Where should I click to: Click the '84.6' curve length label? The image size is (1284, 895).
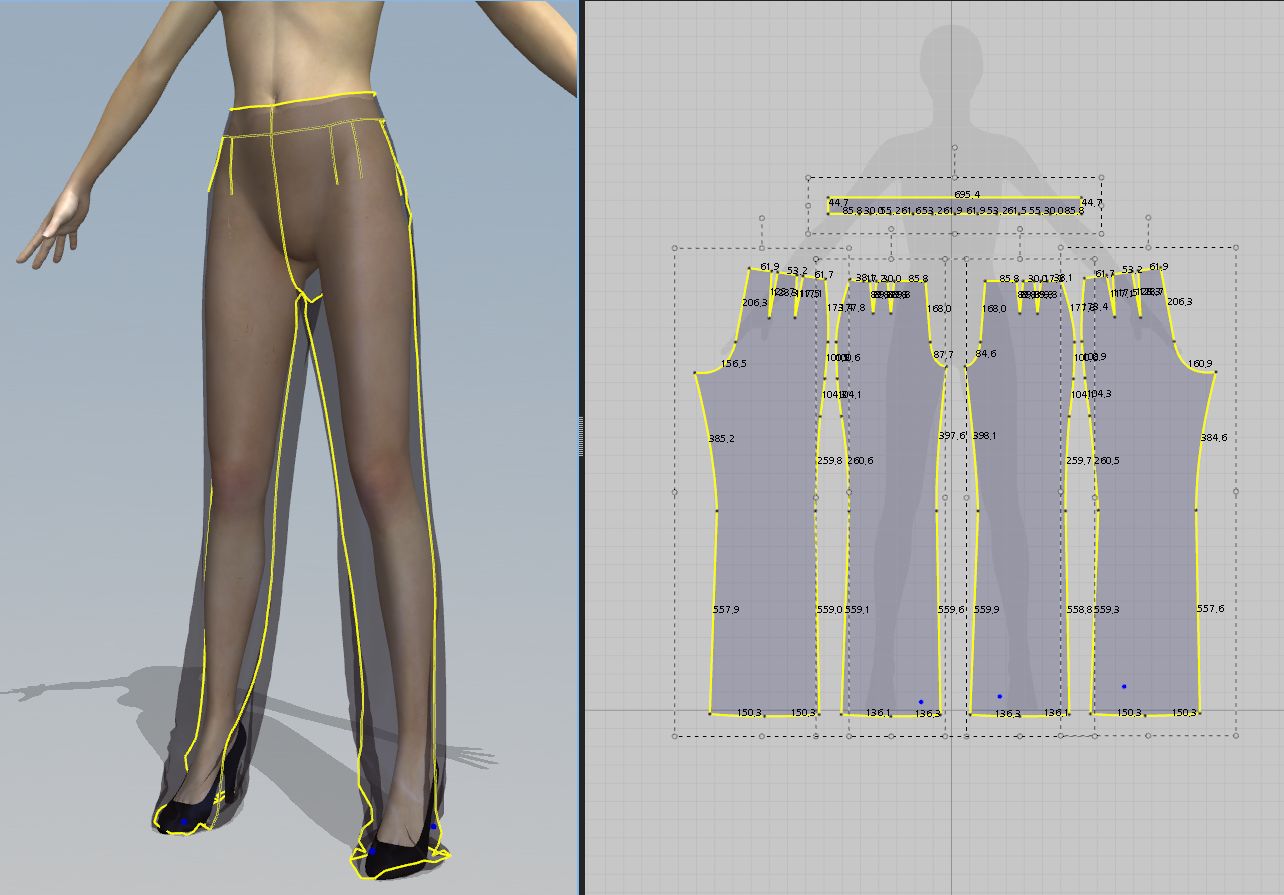[987, 353]
